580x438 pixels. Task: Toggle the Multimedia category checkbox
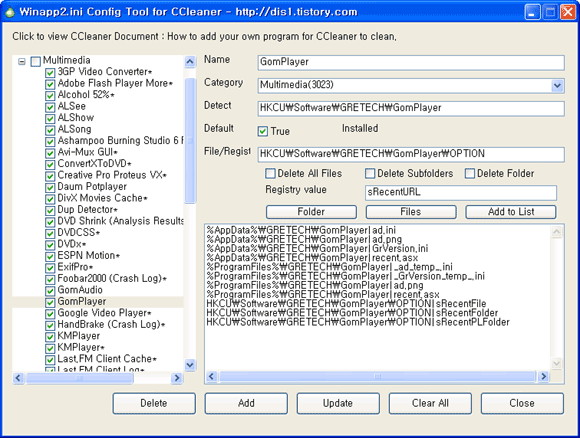[36, 61]
